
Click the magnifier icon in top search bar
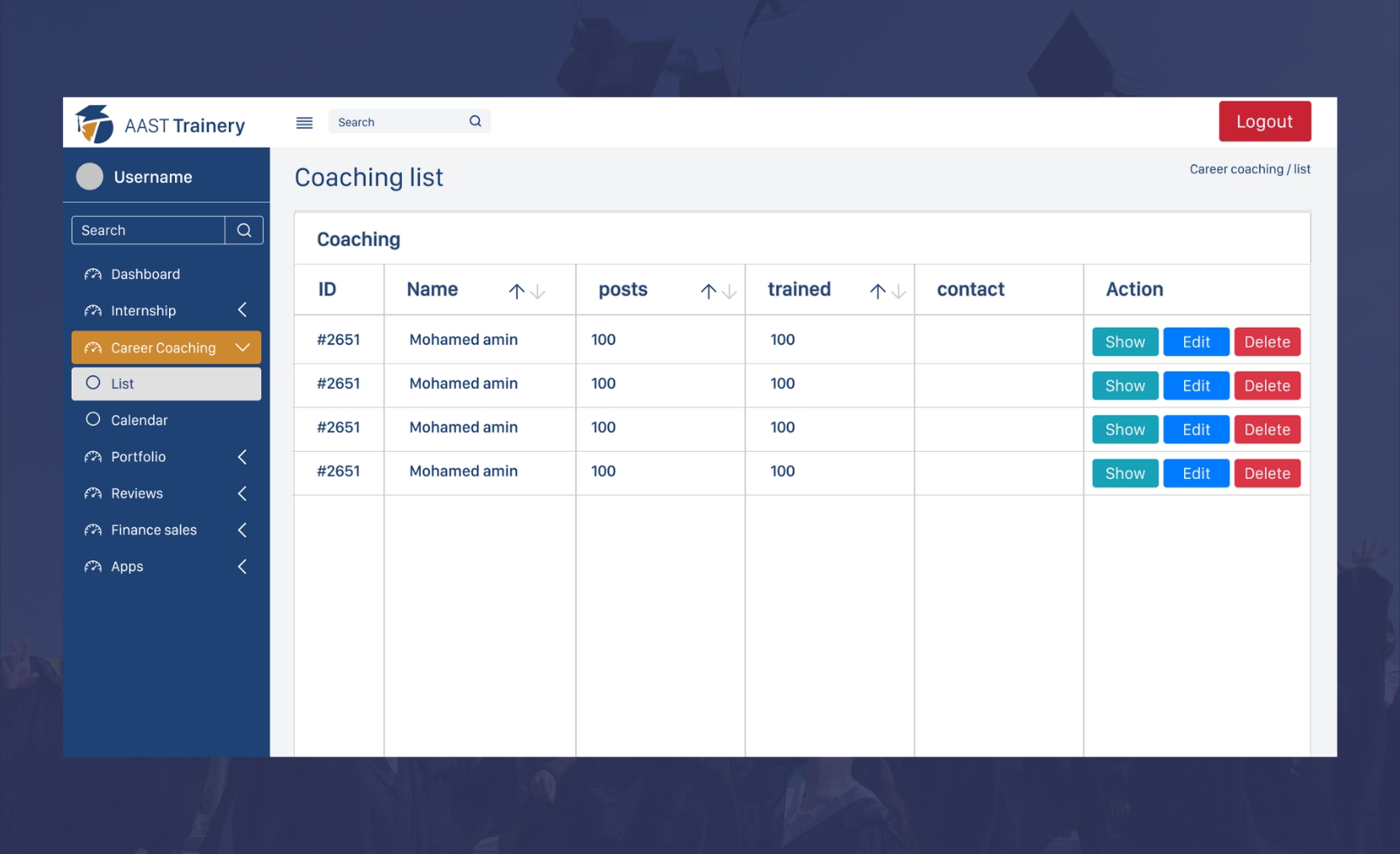(x=475, y=121)
